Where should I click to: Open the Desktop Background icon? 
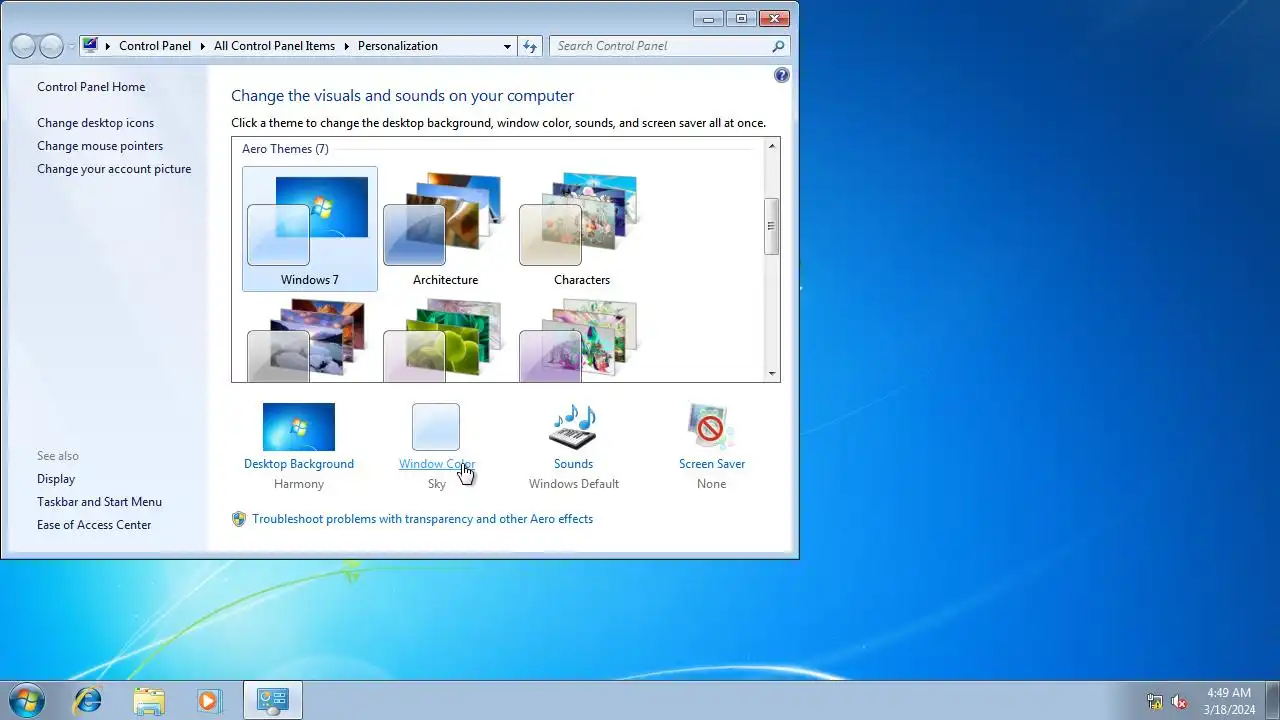(299, 427)
